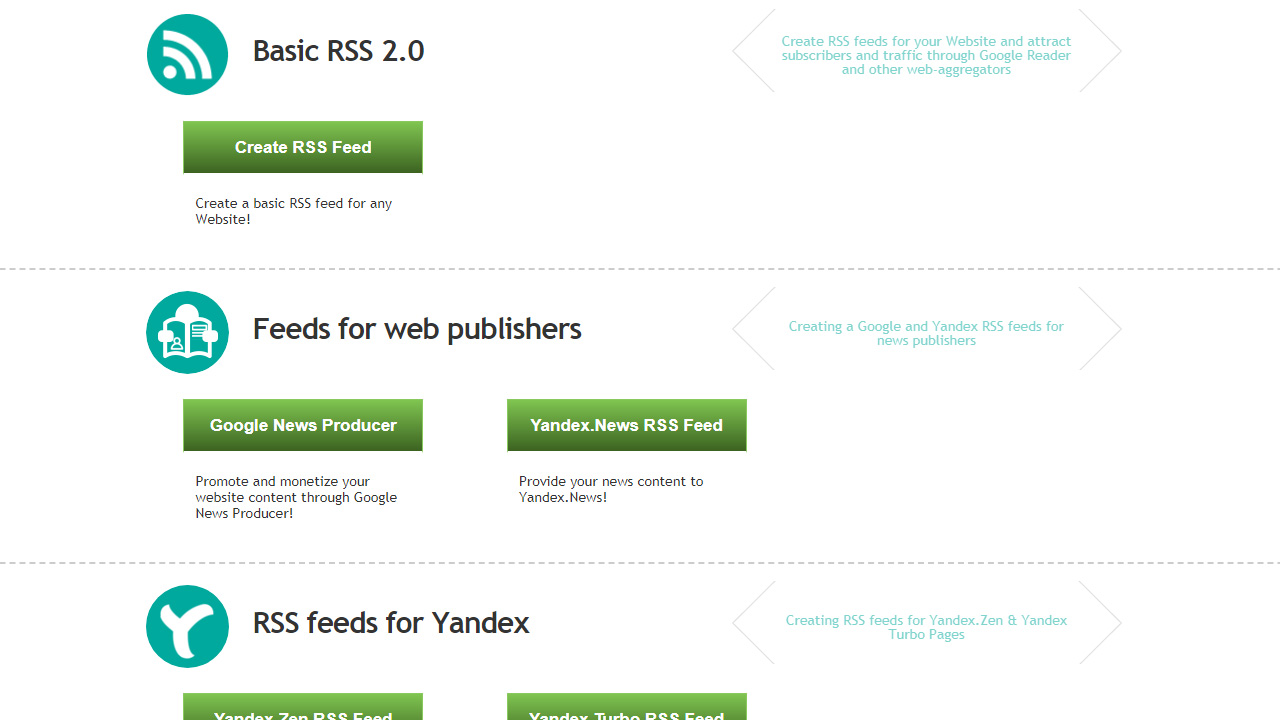Click the teal RSS signal icon
This screenshot has width=1280, height=720.
[x=187, y=54]
